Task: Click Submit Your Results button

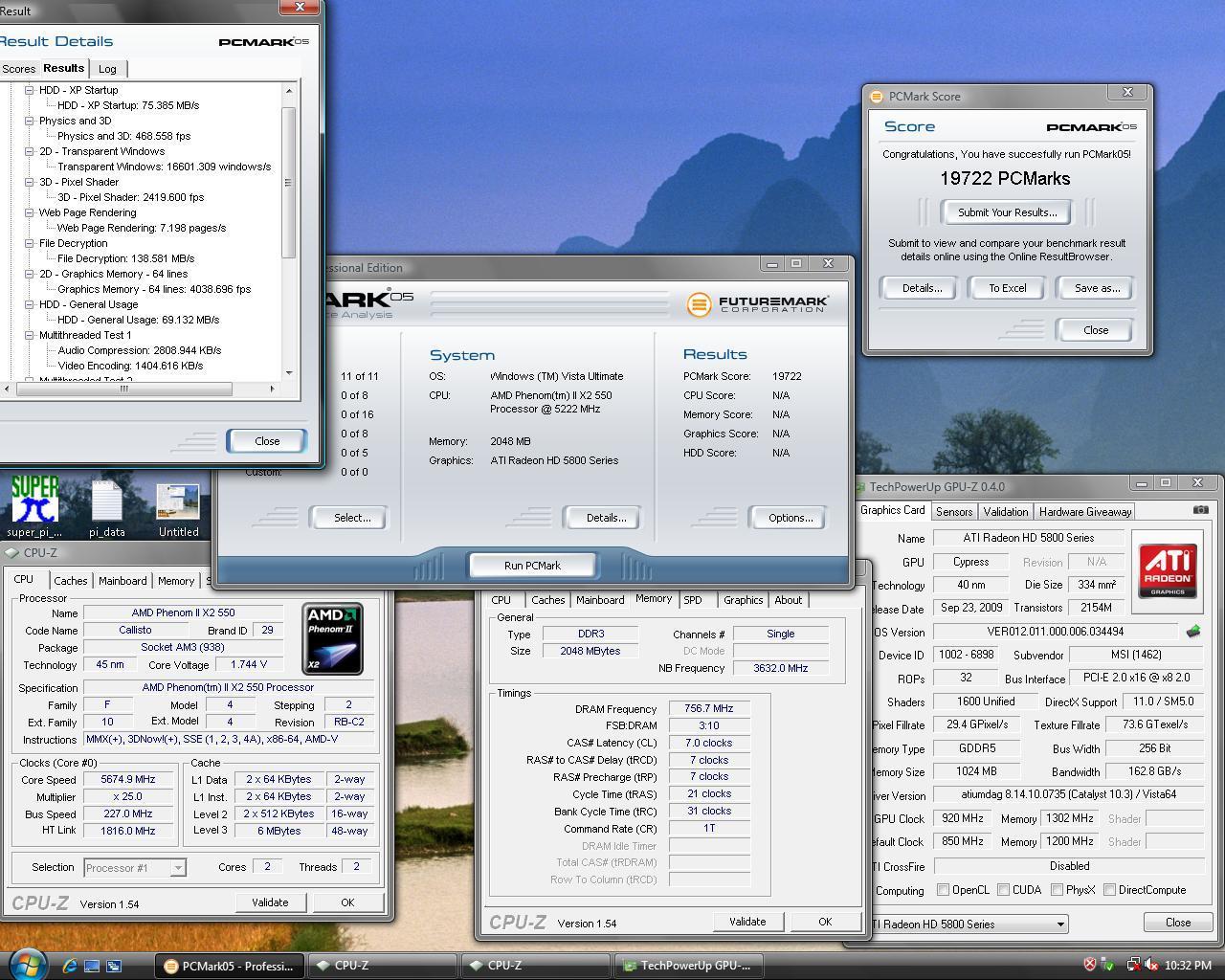Action: (1007, 212)
